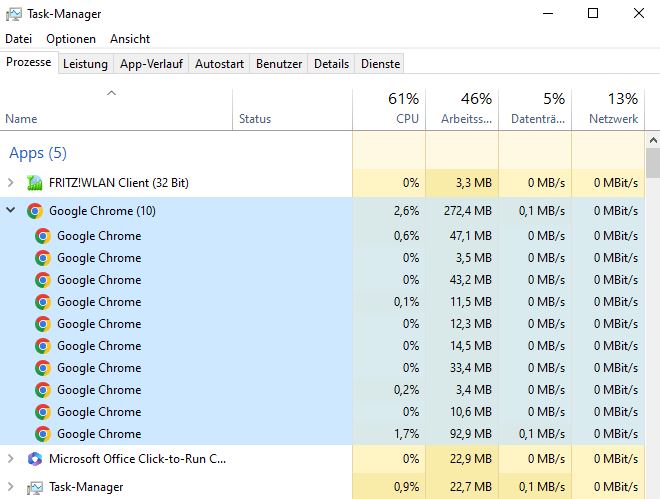The image size is (660, 499).
Task: Click Chrome icon in 3,4 MB row
Action: click(x=43, y=390)
